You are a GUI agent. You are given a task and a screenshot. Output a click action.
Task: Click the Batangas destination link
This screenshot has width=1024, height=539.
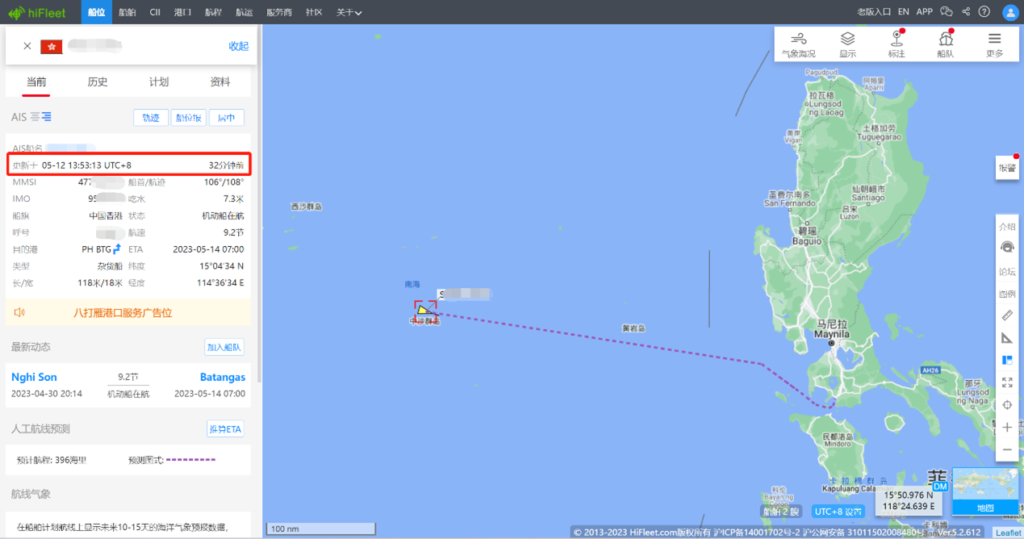(222, 377)
